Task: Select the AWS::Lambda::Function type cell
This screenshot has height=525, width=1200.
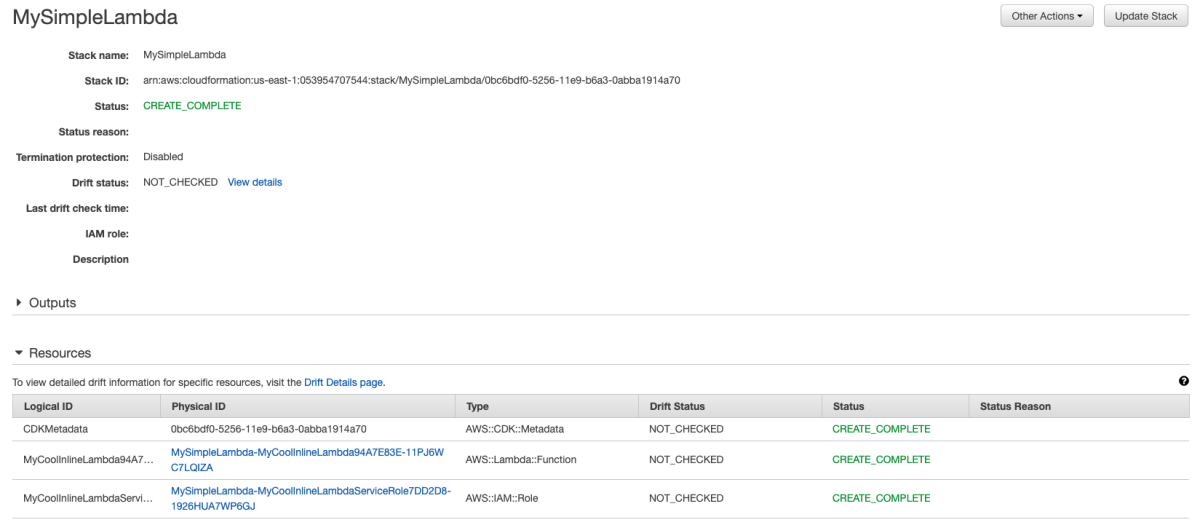Action: 521,460
